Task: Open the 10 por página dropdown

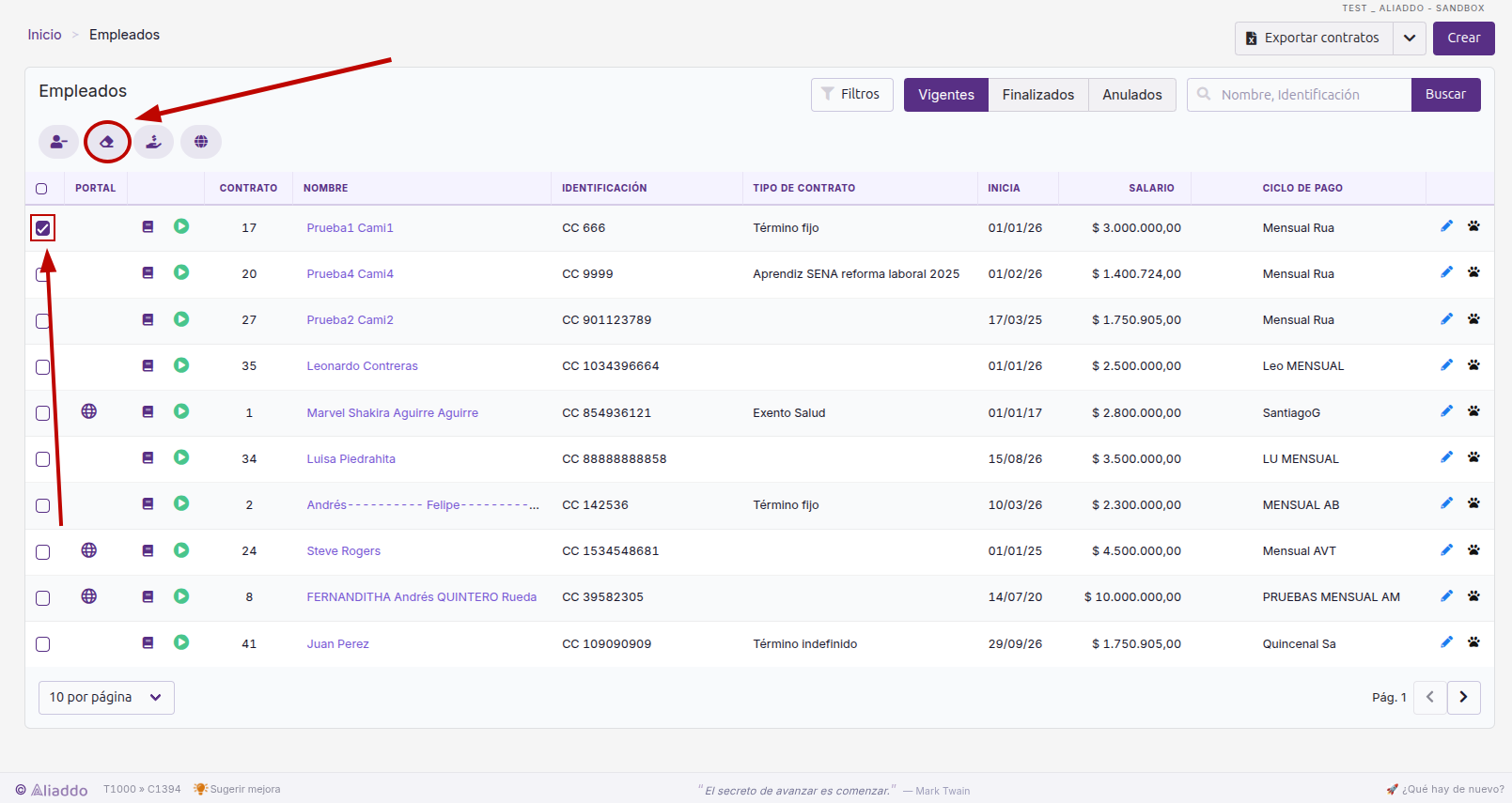Action: coord(106,698)
